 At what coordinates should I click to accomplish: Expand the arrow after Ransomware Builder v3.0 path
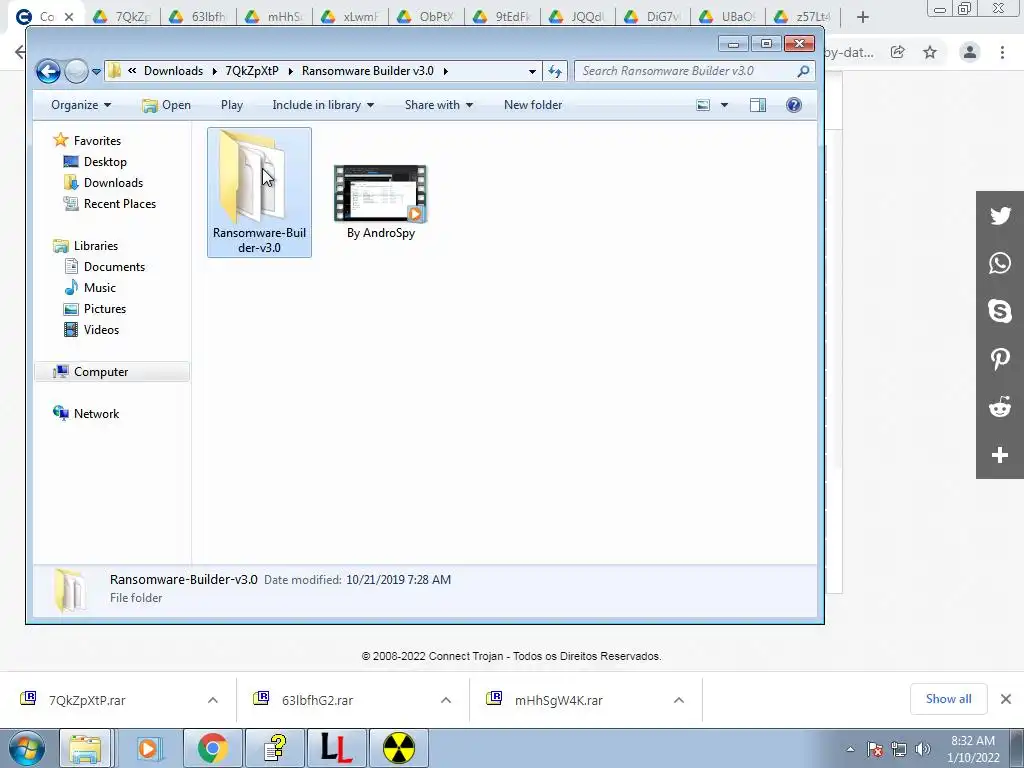(x=446, y=71)
